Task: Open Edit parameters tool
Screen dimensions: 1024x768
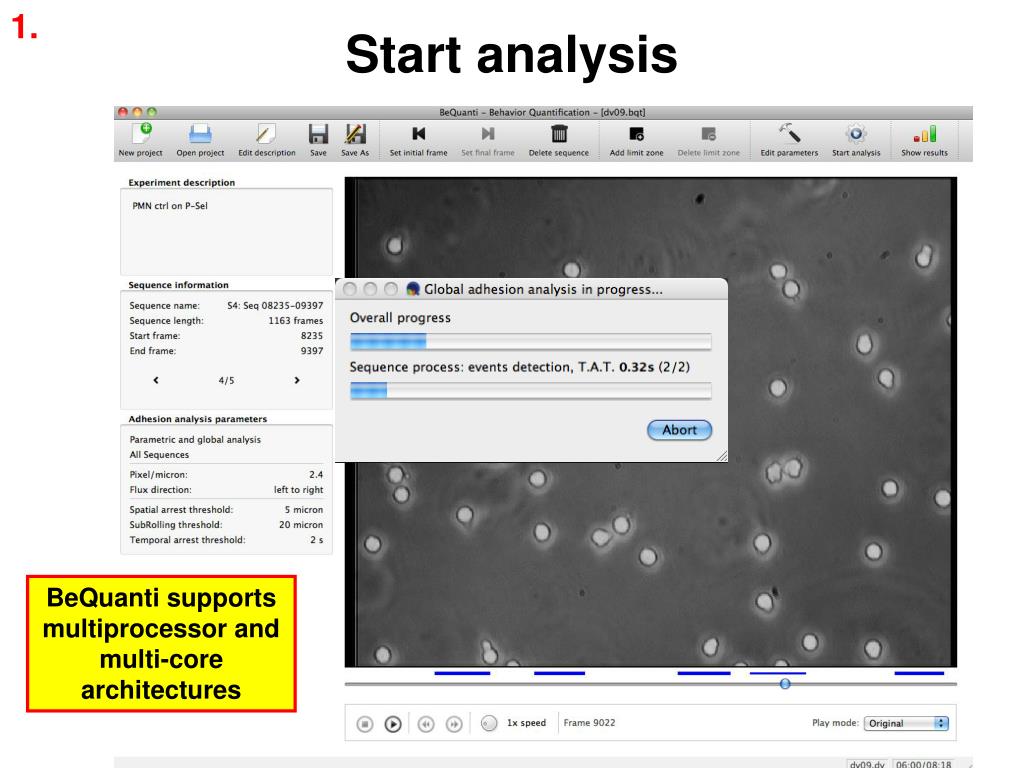Action: [x=789, y=140]
